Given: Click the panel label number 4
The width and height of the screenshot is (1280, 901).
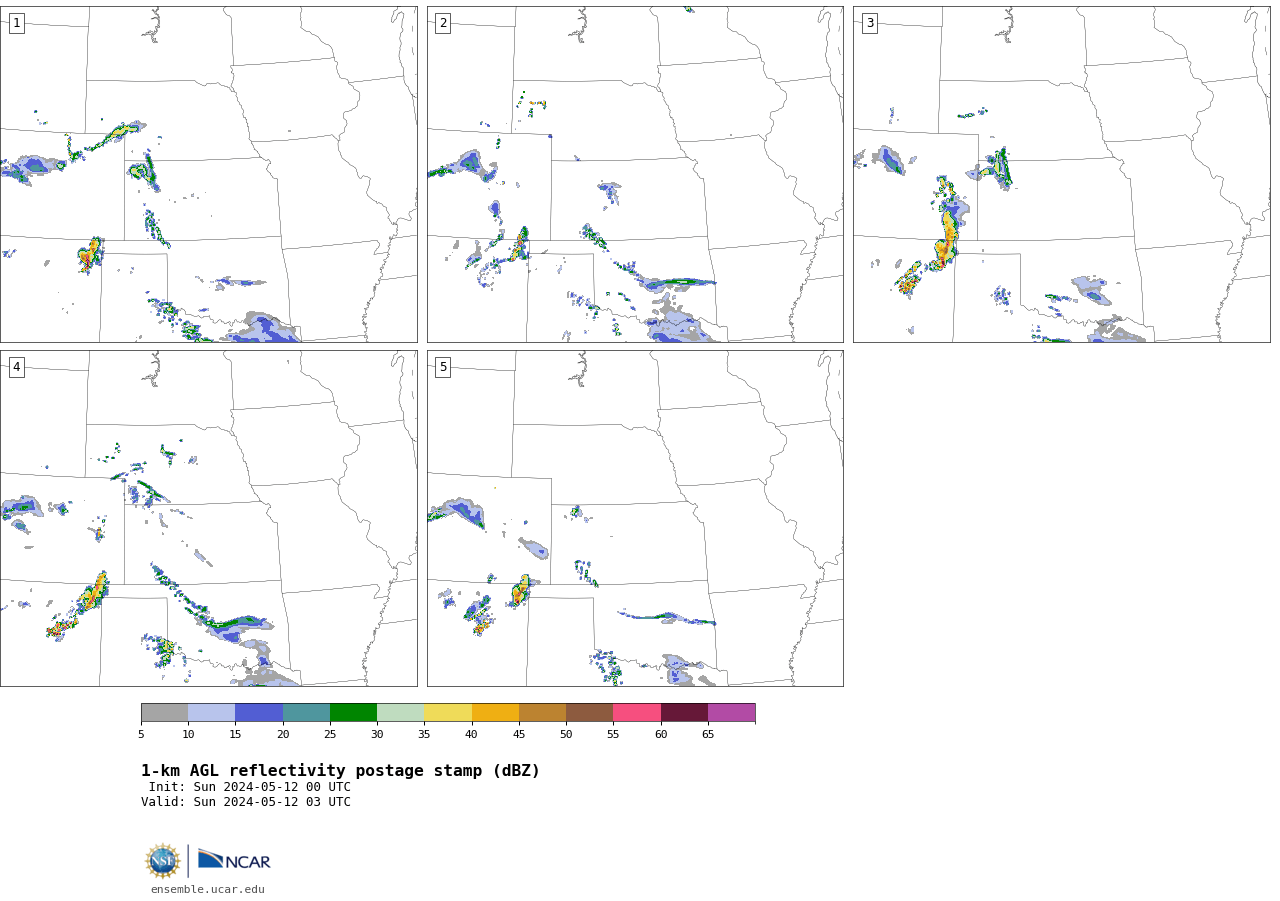Looking at the screenshot, I should click(16, 367).
